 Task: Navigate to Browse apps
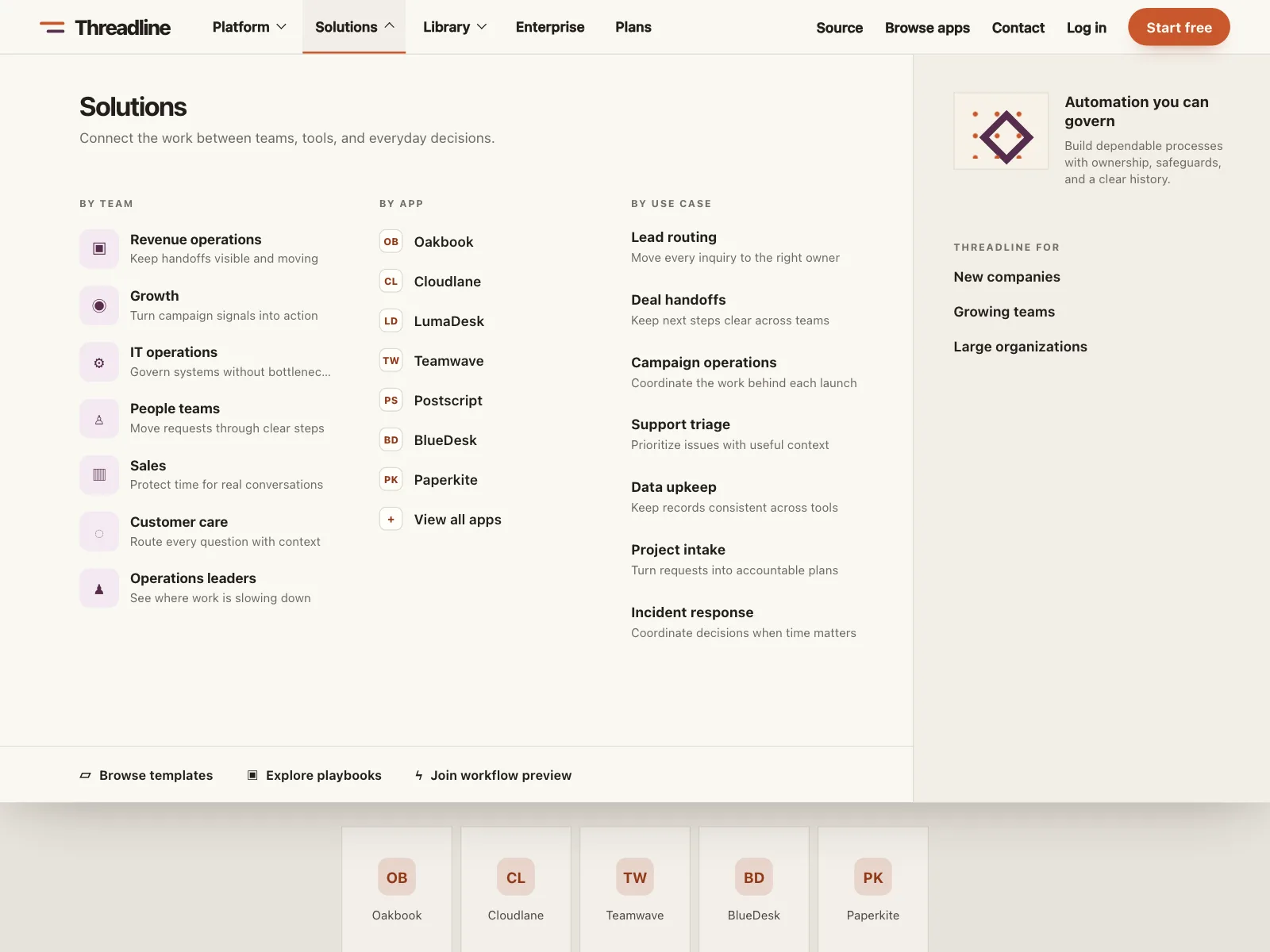(927, 28)
